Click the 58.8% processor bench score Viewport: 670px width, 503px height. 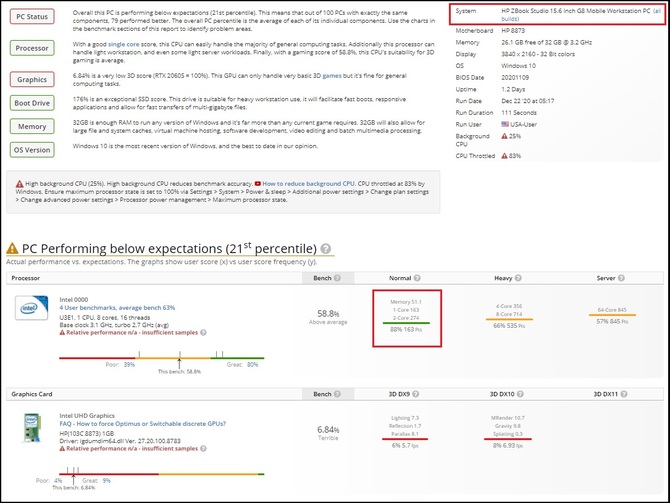pyautogui.click(x=328, y=314)
